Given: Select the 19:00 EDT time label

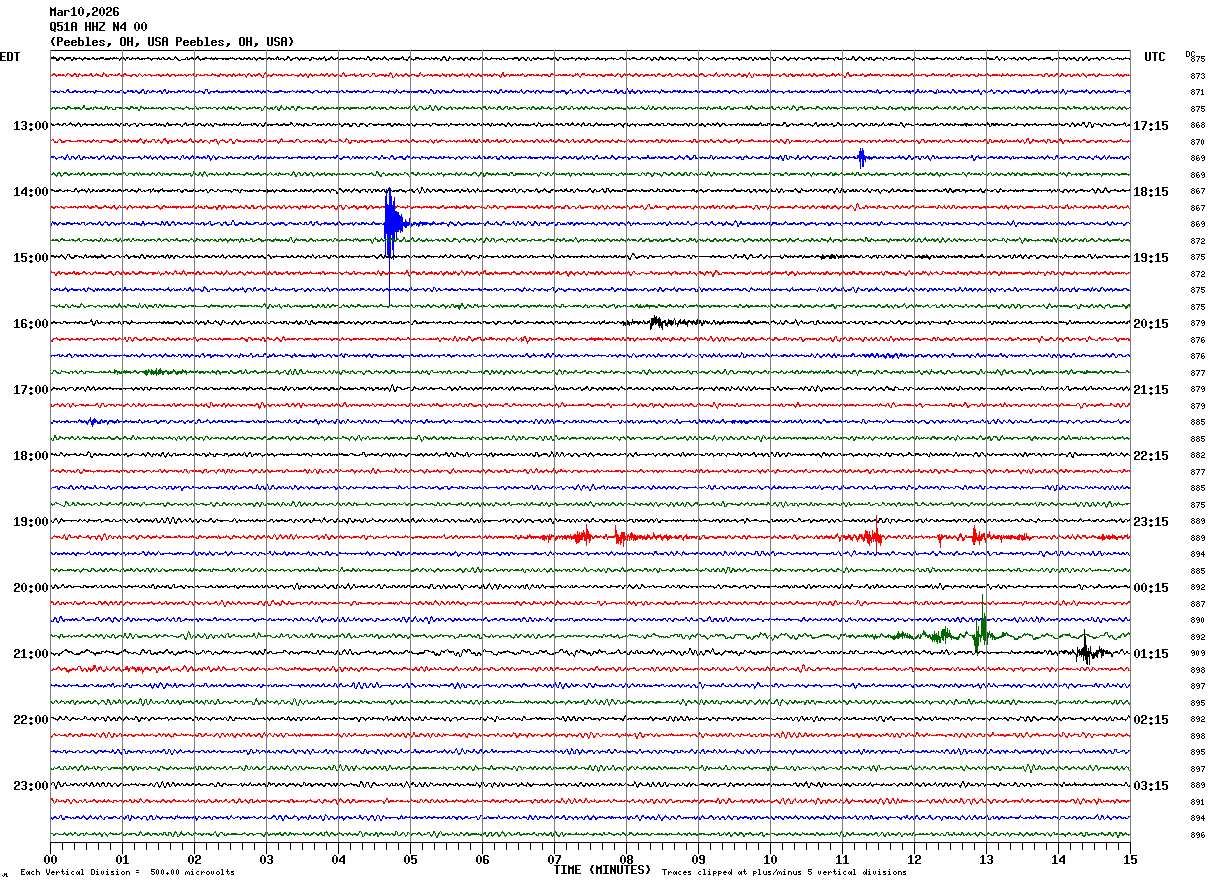Looking at the screenshot, I should tap(30, 522).
